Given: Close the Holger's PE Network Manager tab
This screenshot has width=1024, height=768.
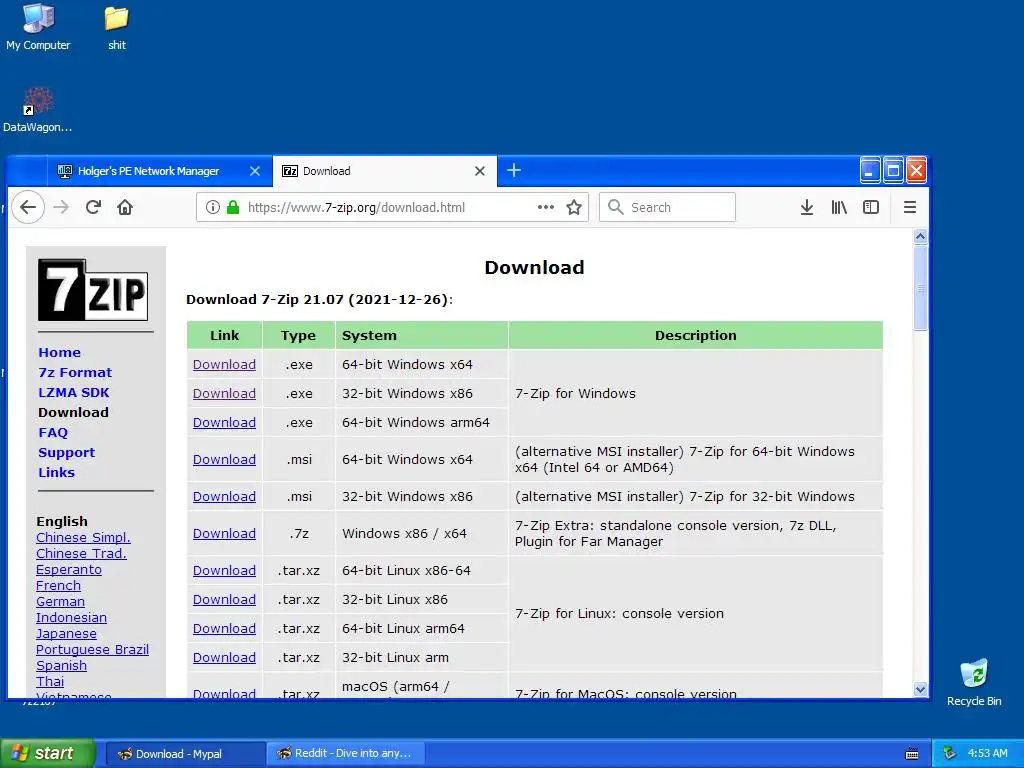Looking at the screenshot, I should coord(255,171).
